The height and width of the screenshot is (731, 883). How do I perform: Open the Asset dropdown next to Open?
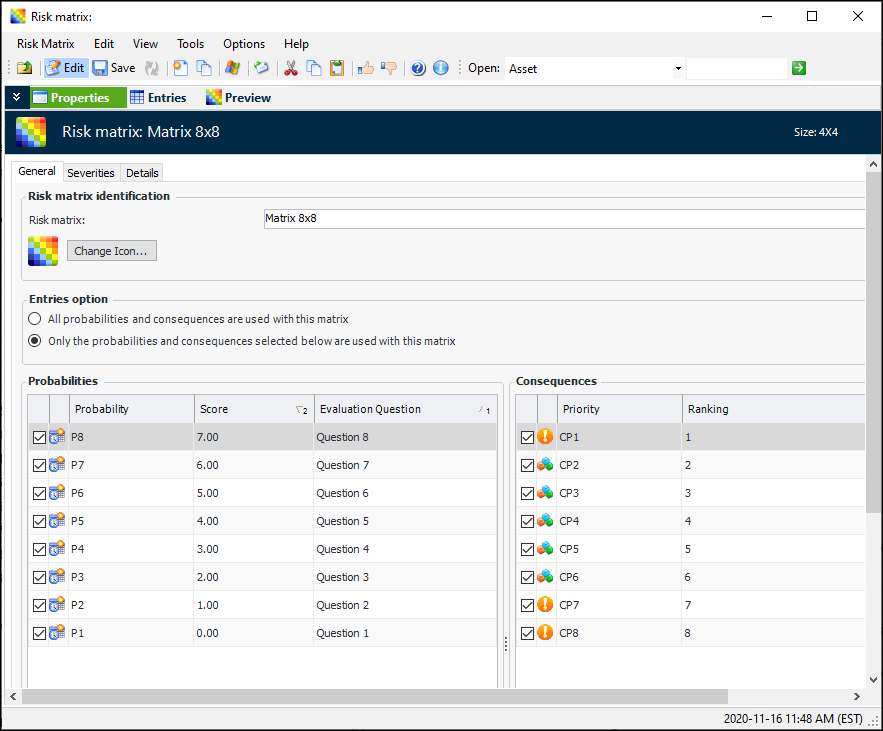point(678,69)
